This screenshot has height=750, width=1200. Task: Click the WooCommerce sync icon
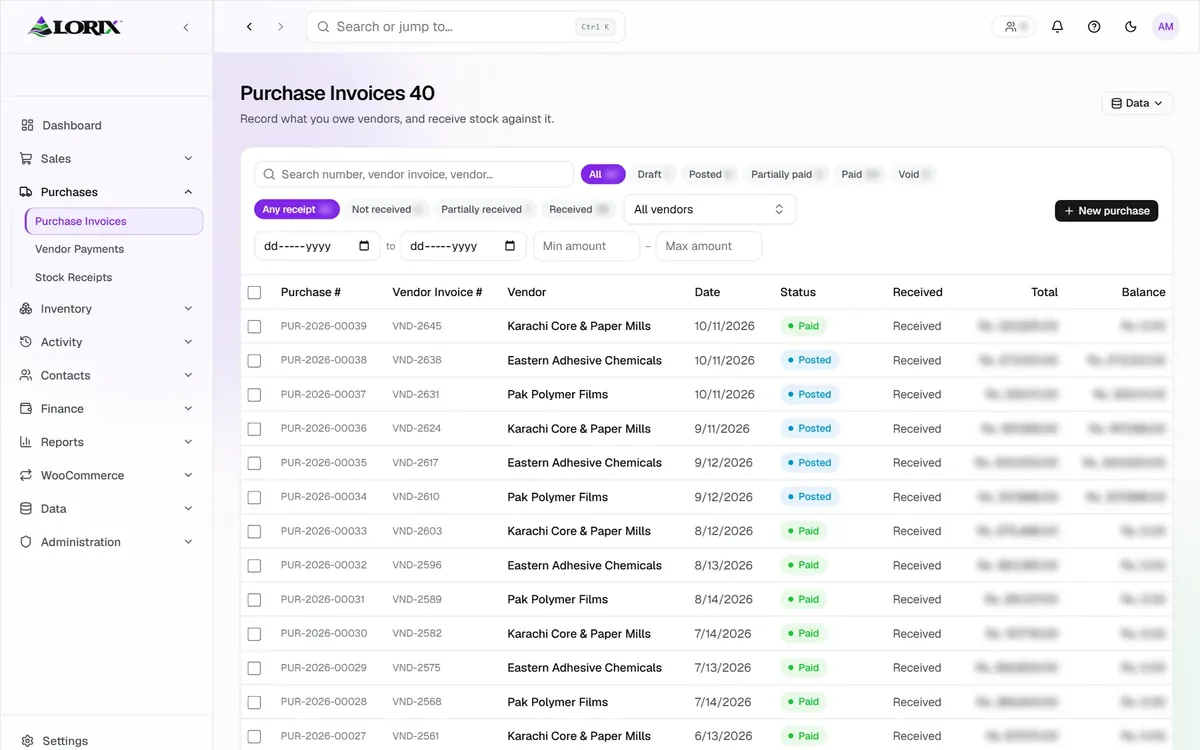point(26,475)
